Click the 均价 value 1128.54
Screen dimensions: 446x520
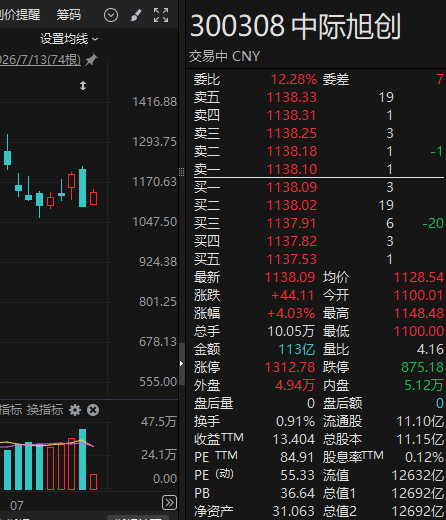point(419,277)
